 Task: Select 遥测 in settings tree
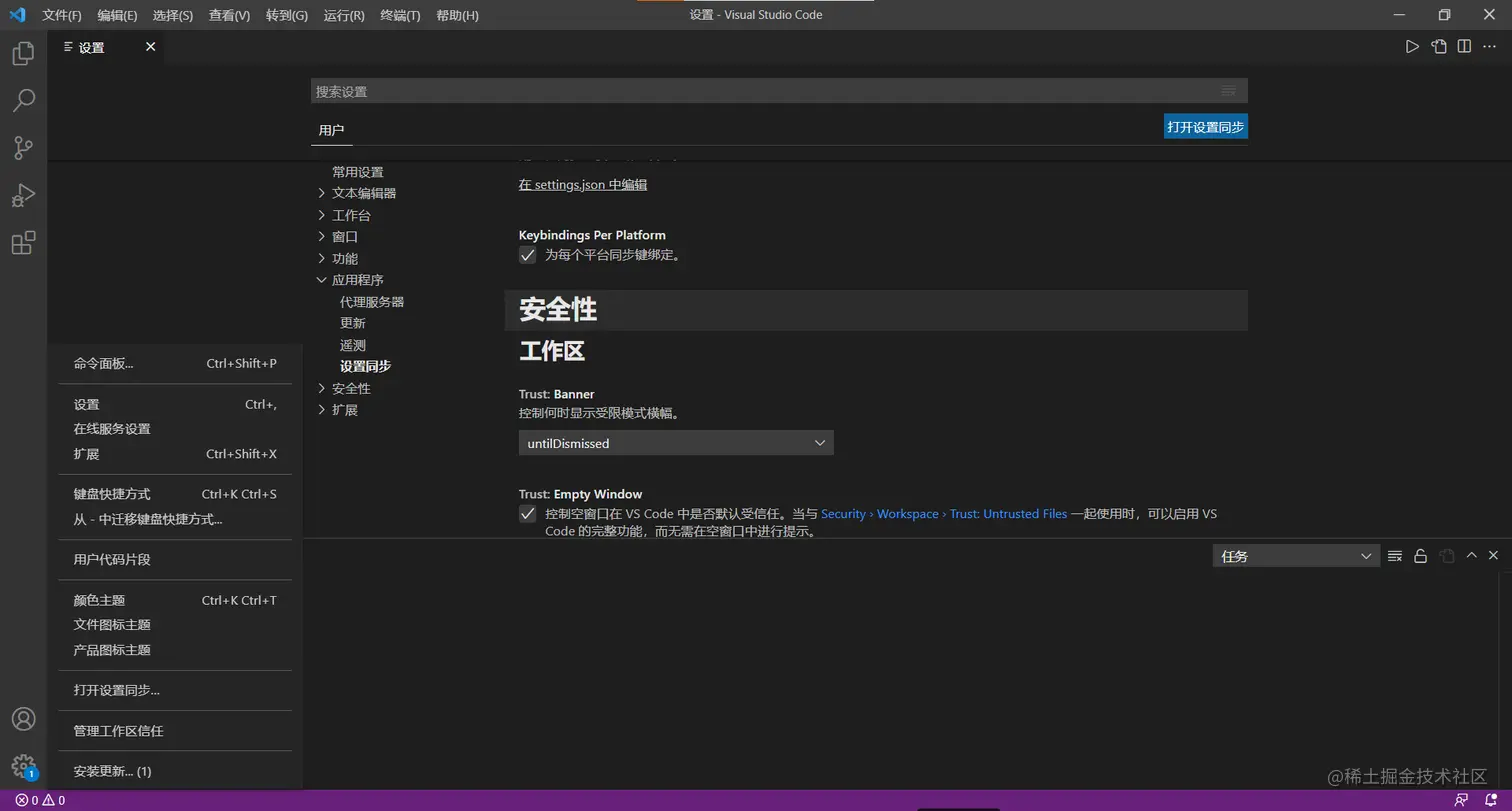353,345
